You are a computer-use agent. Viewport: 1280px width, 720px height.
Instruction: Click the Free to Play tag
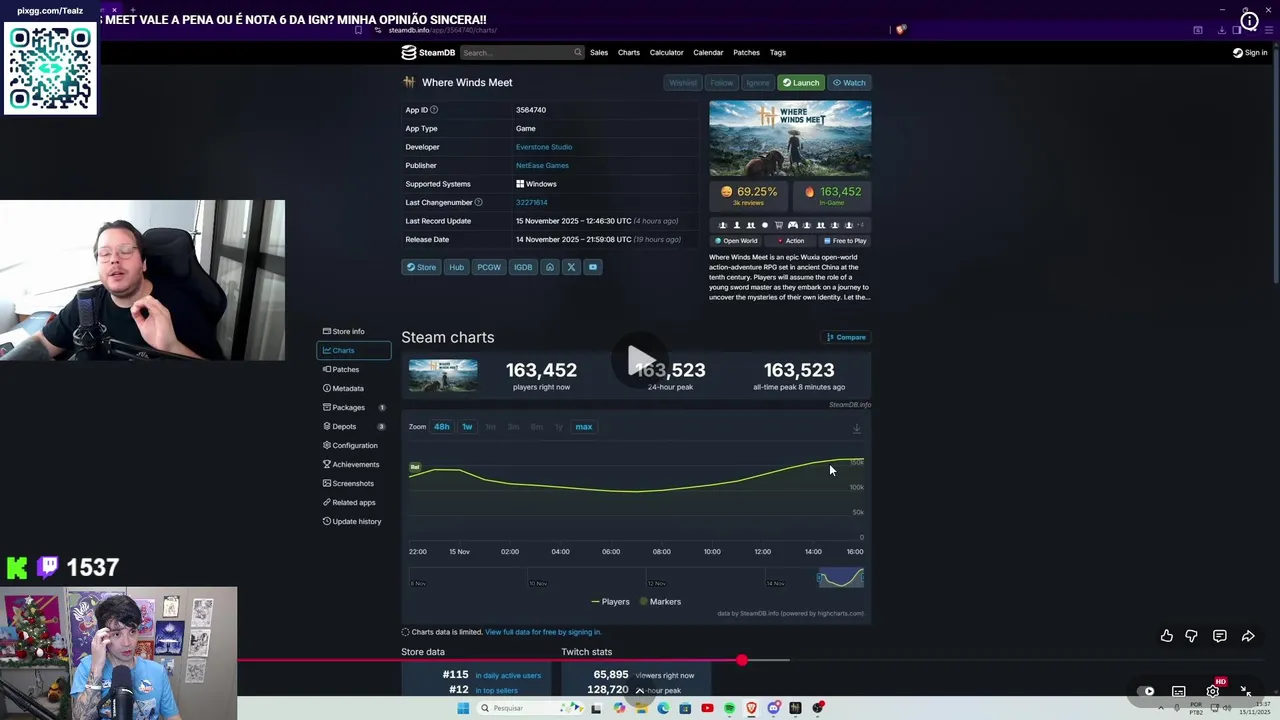845,241
